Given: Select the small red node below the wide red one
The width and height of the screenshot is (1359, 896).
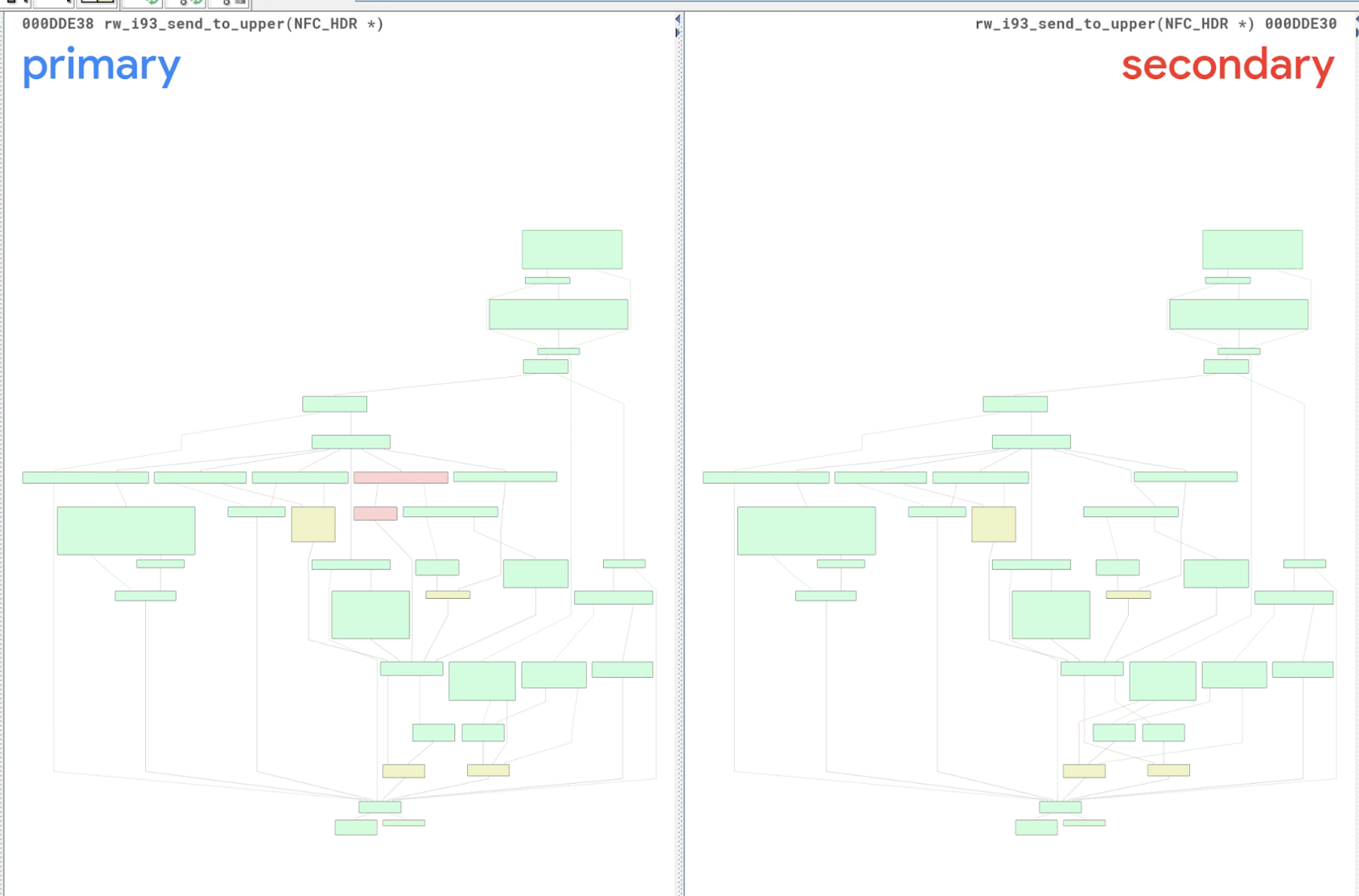Looking at the screenshot, I should click(375, 513).
